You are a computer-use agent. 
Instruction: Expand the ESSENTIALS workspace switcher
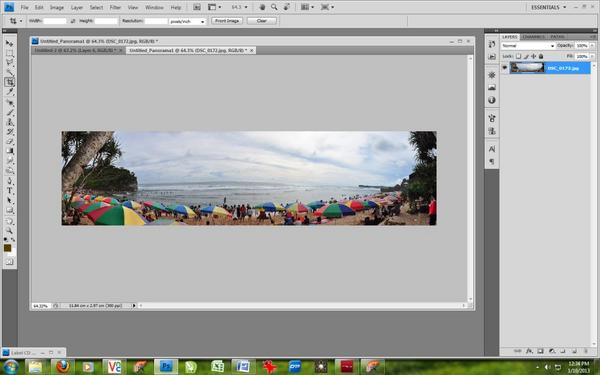pos(548,7)
